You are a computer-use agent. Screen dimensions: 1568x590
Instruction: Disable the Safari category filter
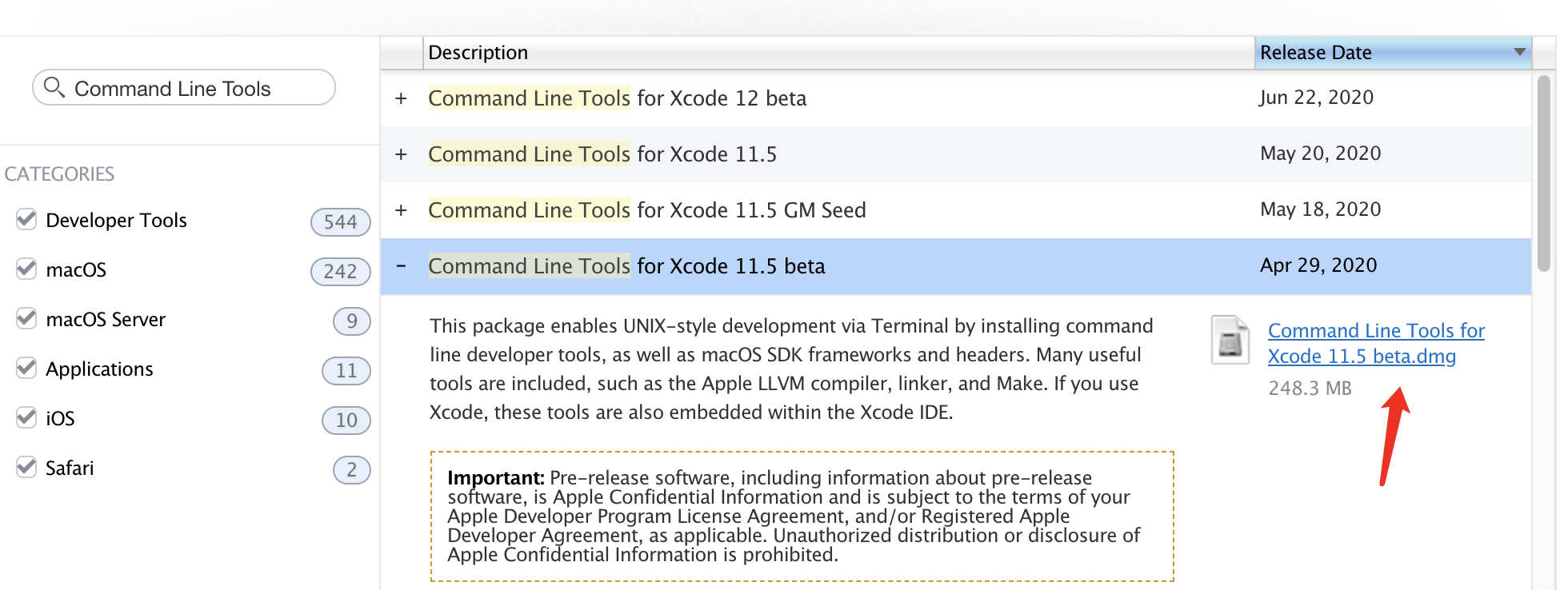(x=26, y=468)
